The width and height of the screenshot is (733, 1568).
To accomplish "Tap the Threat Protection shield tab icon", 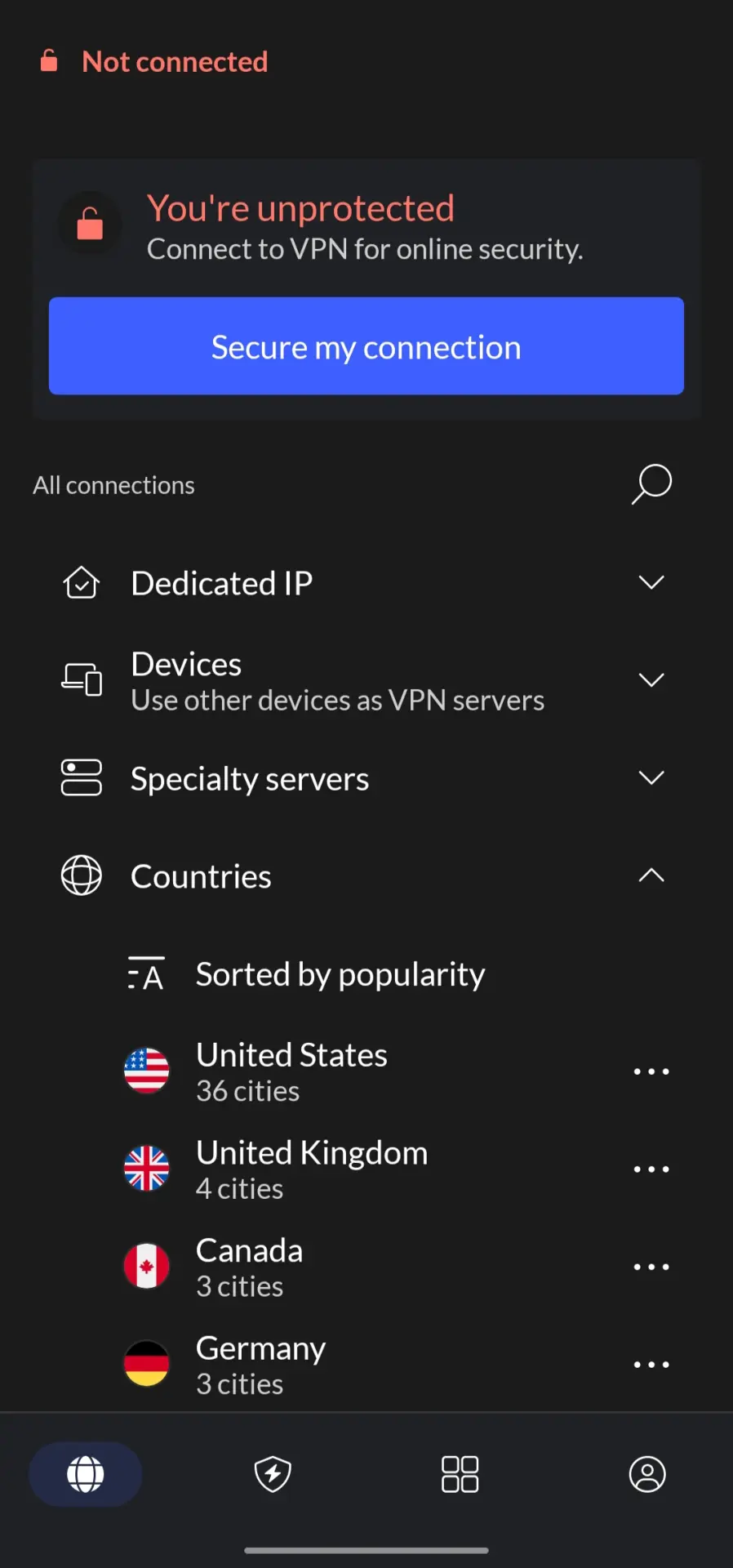I will (x=273, y=1474).
